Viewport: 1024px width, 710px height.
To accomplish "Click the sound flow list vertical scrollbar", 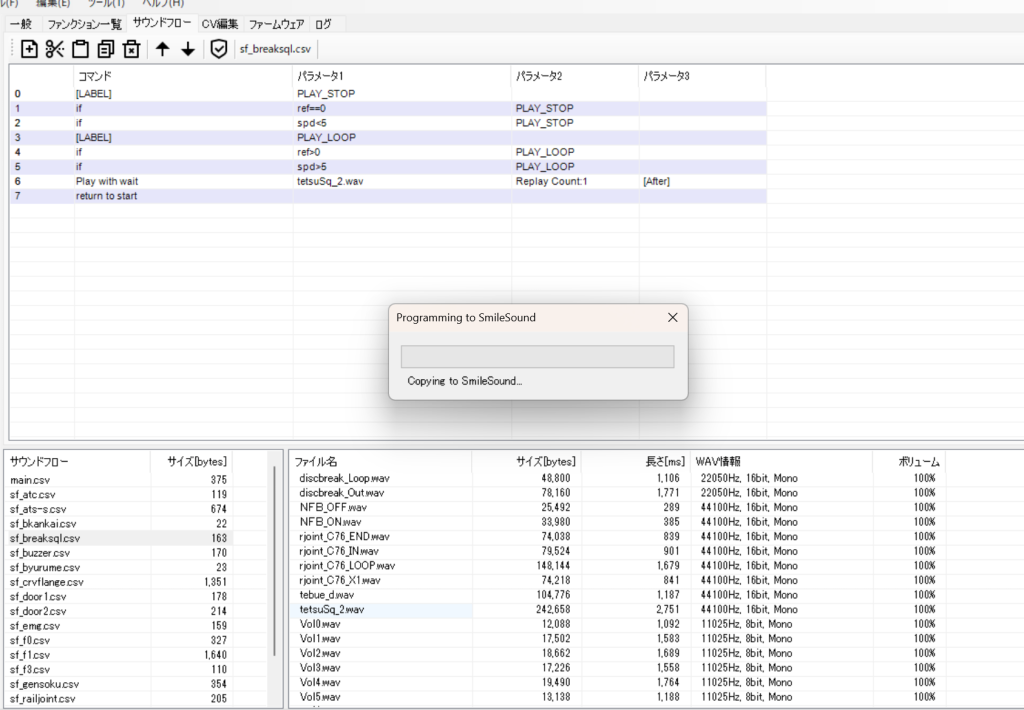I will pos(274,560).
